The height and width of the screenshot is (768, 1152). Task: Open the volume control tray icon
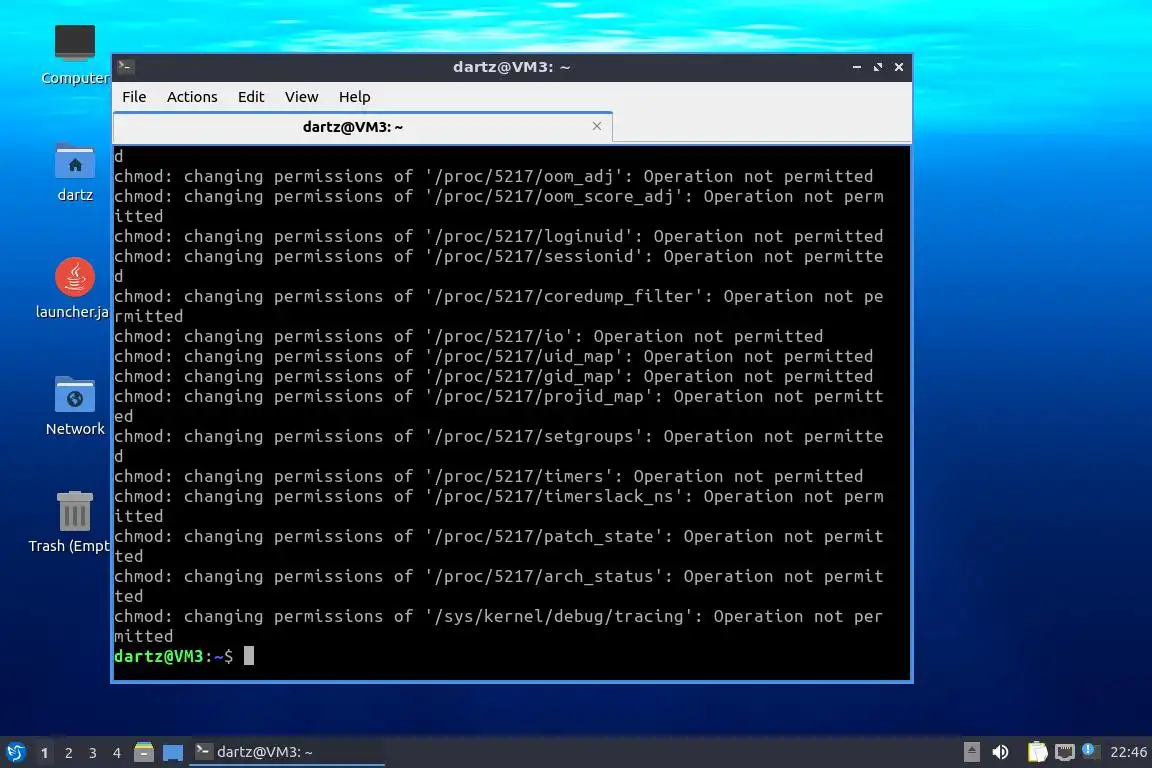(1000, 752)
